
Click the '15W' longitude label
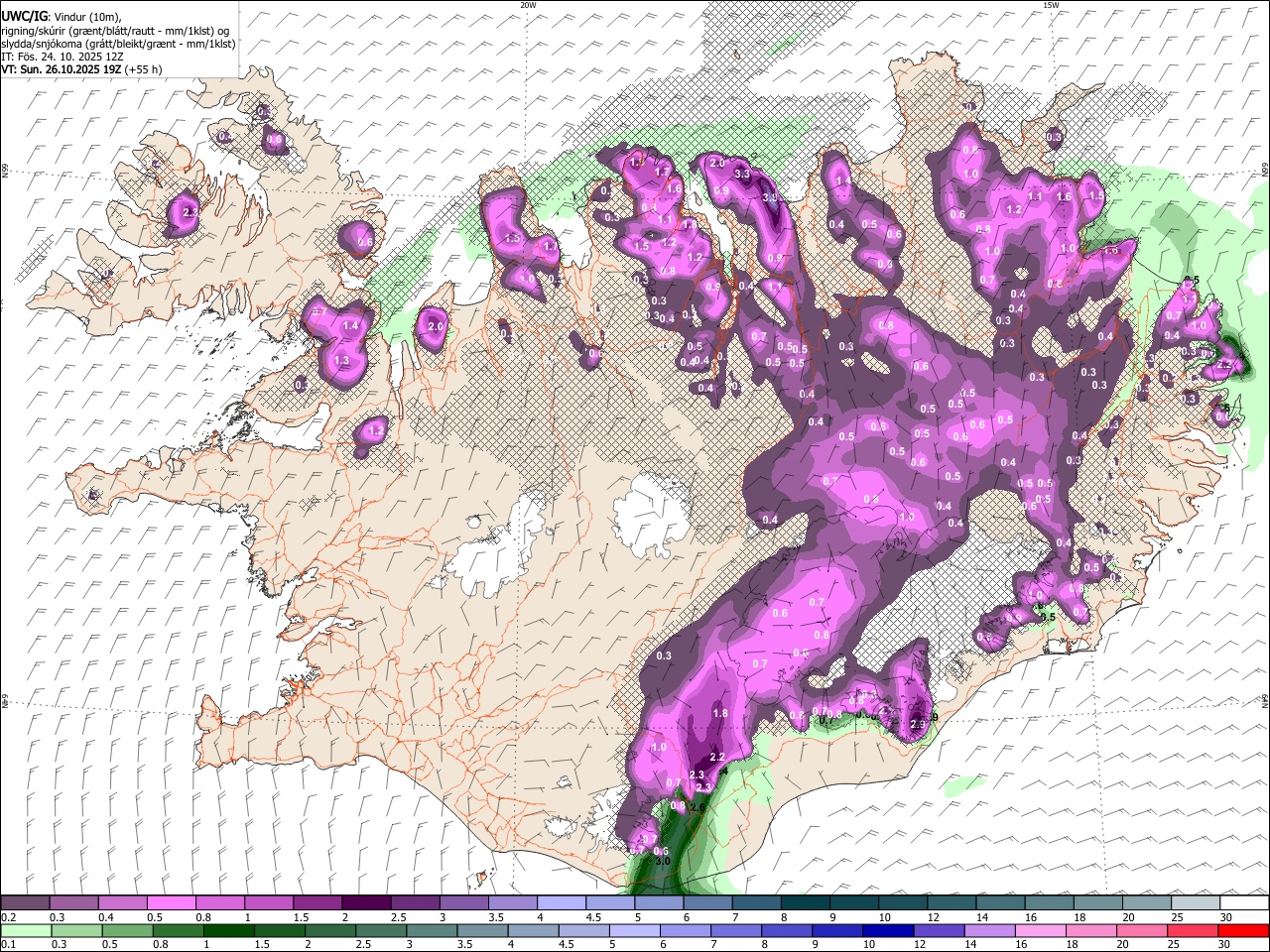coord(1051,5)
